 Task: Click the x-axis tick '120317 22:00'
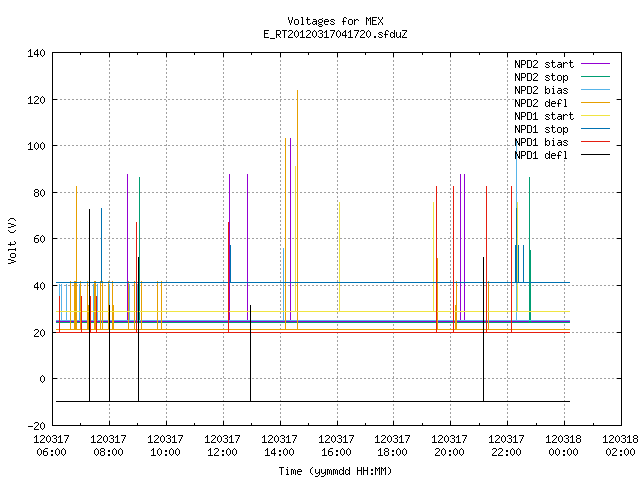coord(507,446)
